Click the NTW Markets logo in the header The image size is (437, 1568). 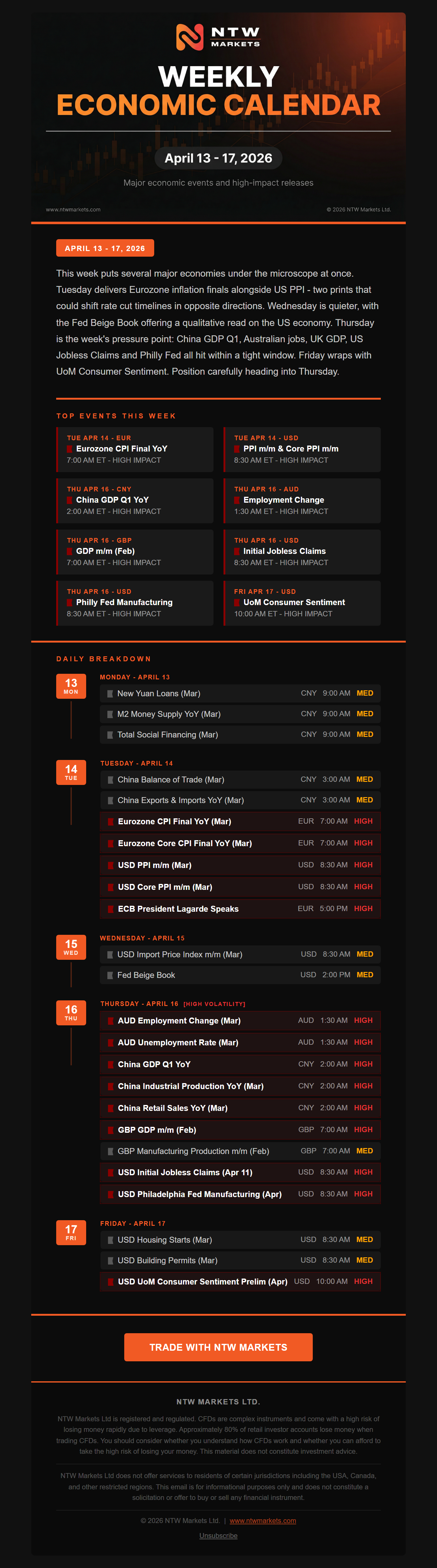(219, 37)
